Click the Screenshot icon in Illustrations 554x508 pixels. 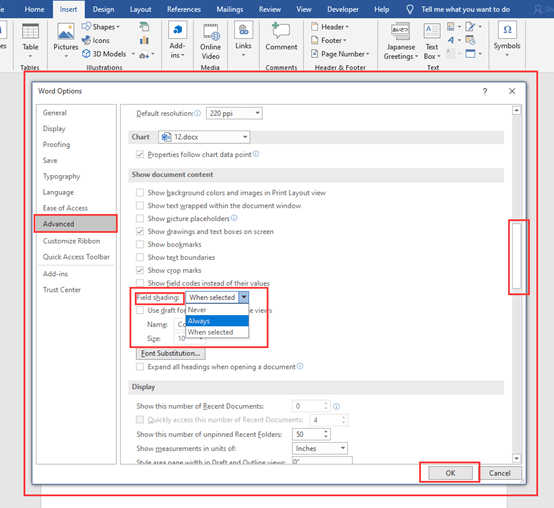coord(144,54)
